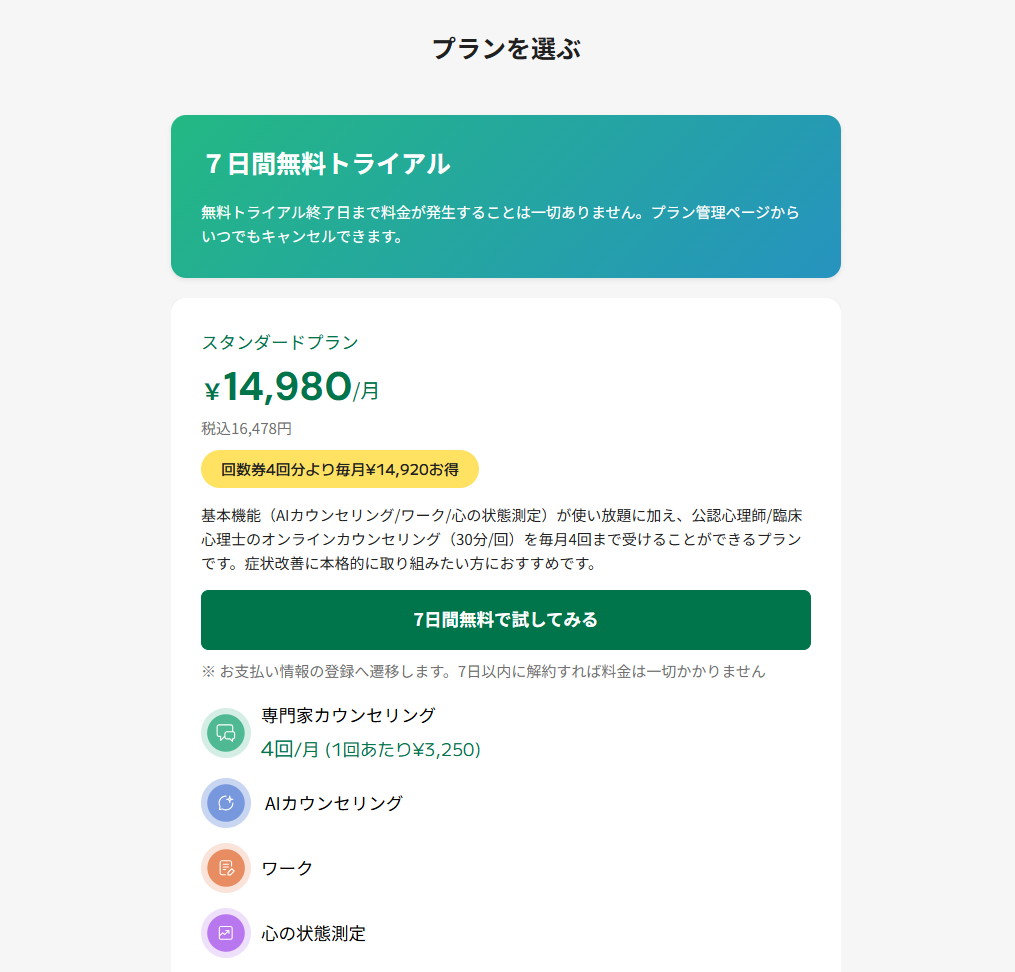Click the purple 心の状態測定 chart icon
This screenshot has width=1015, height=972.
[225, 933]
